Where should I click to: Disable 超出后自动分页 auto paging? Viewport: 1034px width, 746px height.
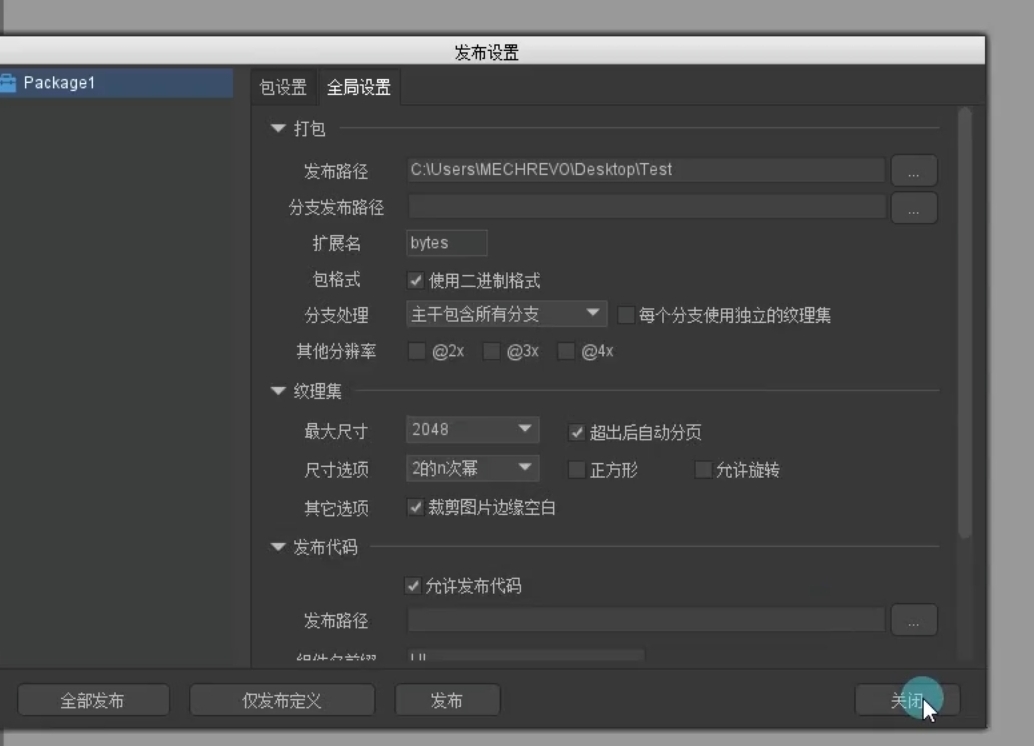[575, 431]
